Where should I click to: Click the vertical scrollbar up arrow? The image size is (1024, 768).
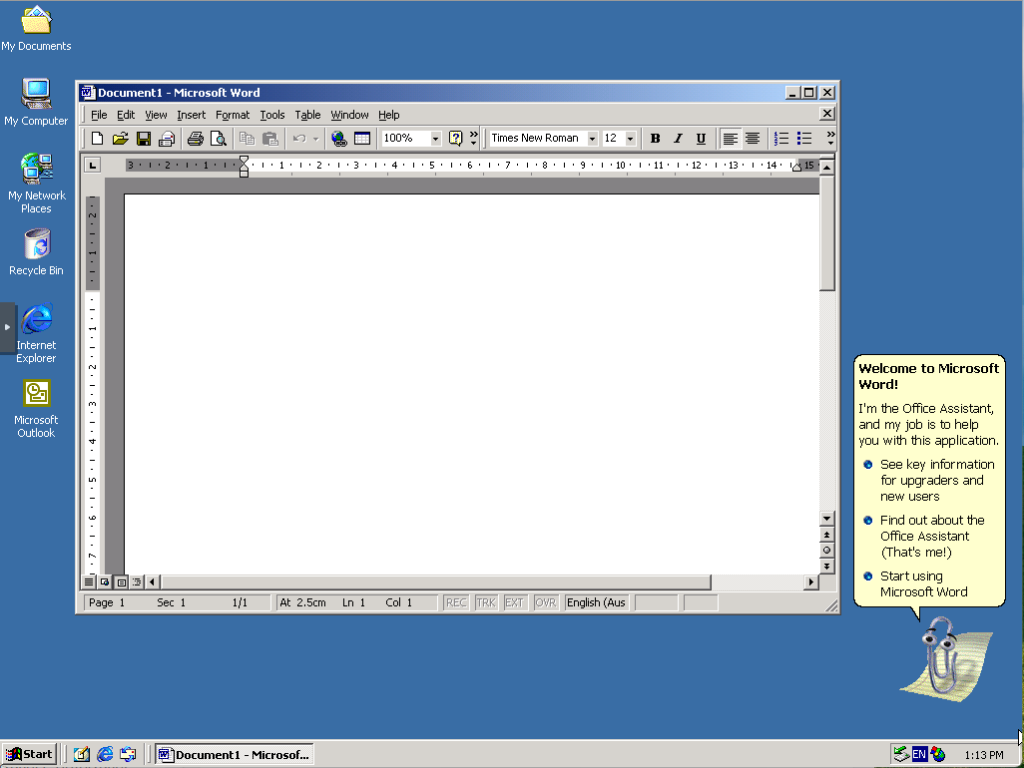827,168
